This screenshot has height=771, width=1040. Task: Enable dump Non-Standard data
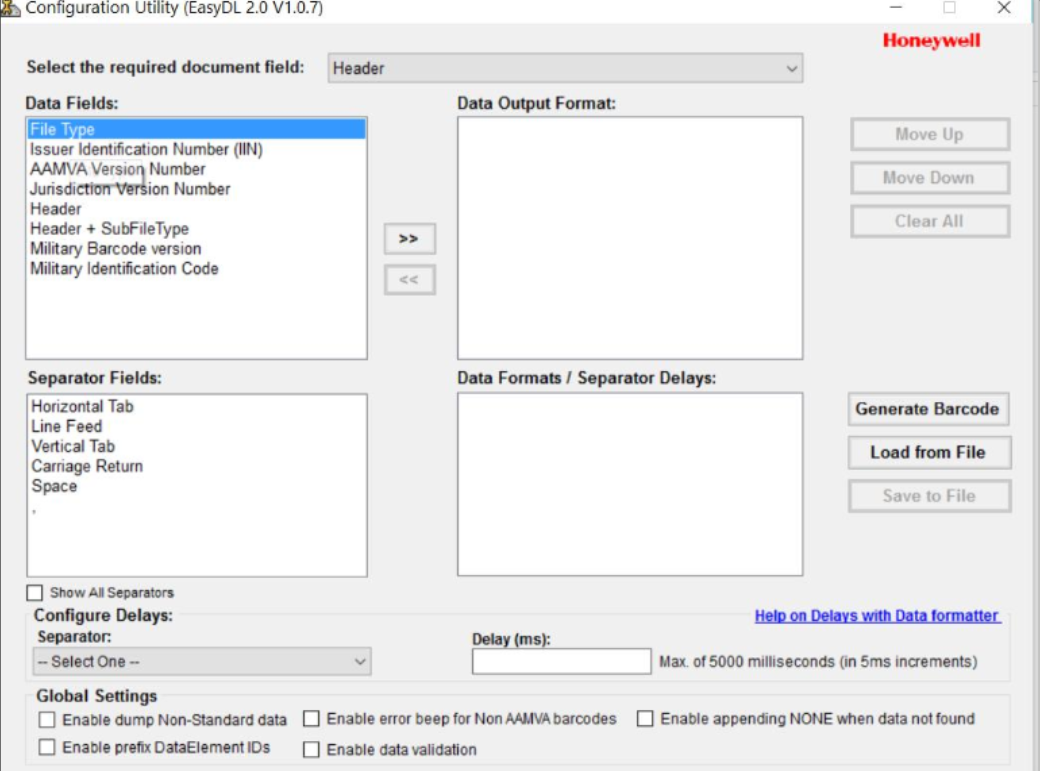pyautogui.click(x=46, y=720)
